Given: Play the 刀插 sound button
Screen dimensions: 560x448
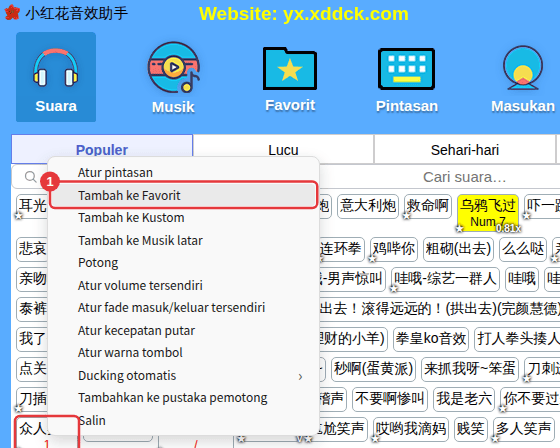Looking at the screenshot, I should click(32, 398).
